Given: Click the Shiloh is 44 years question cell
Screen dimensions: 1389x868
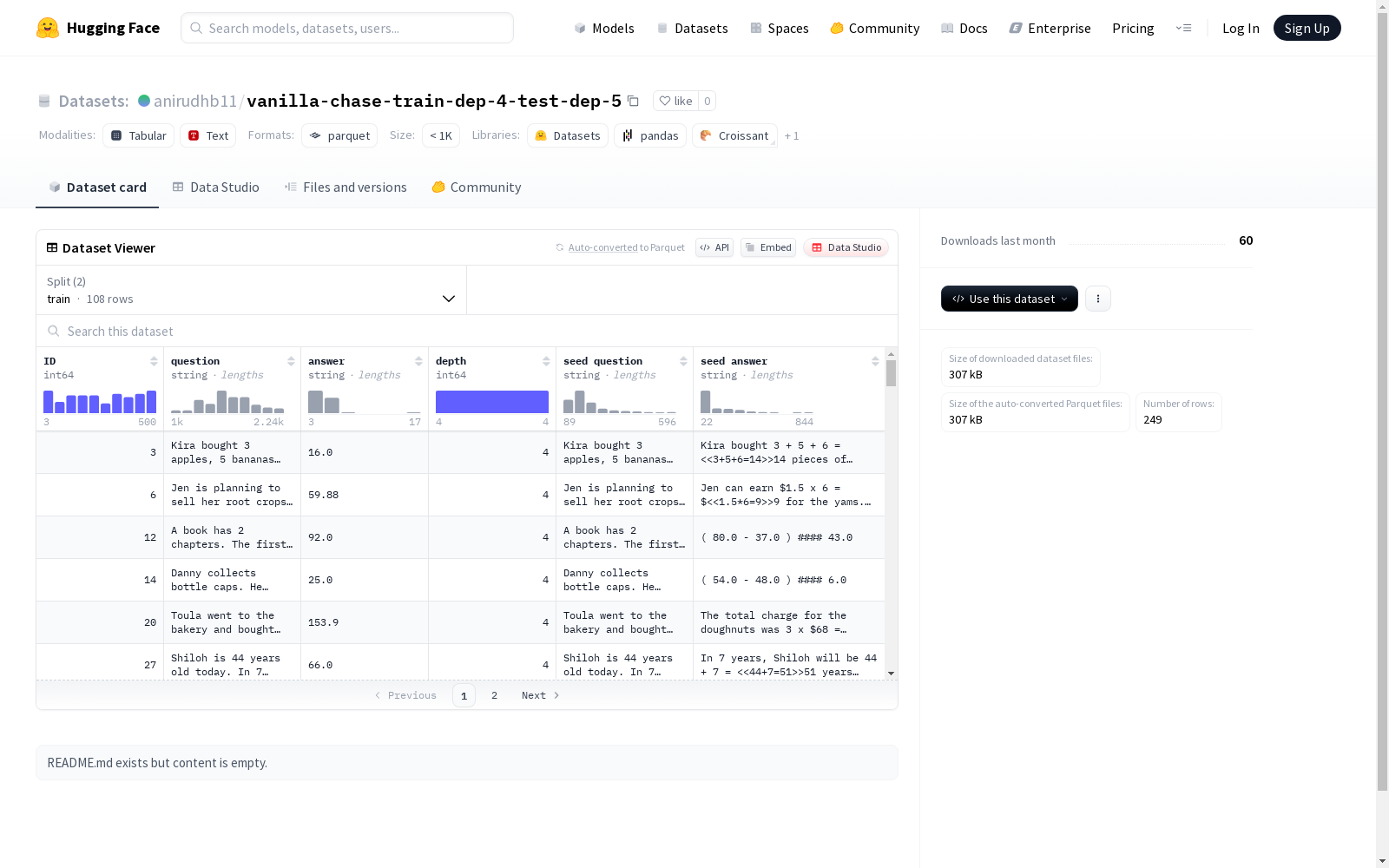Looking at the screenshot, I should [232, 664].
